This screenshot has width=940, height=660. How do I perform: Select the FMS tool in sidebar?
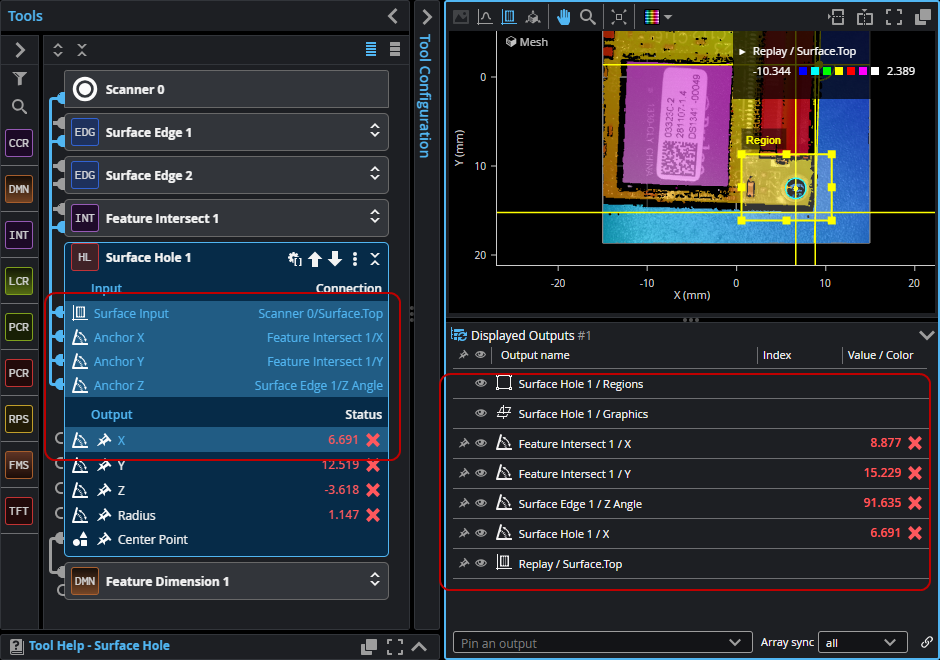click(x=19, y=465)
